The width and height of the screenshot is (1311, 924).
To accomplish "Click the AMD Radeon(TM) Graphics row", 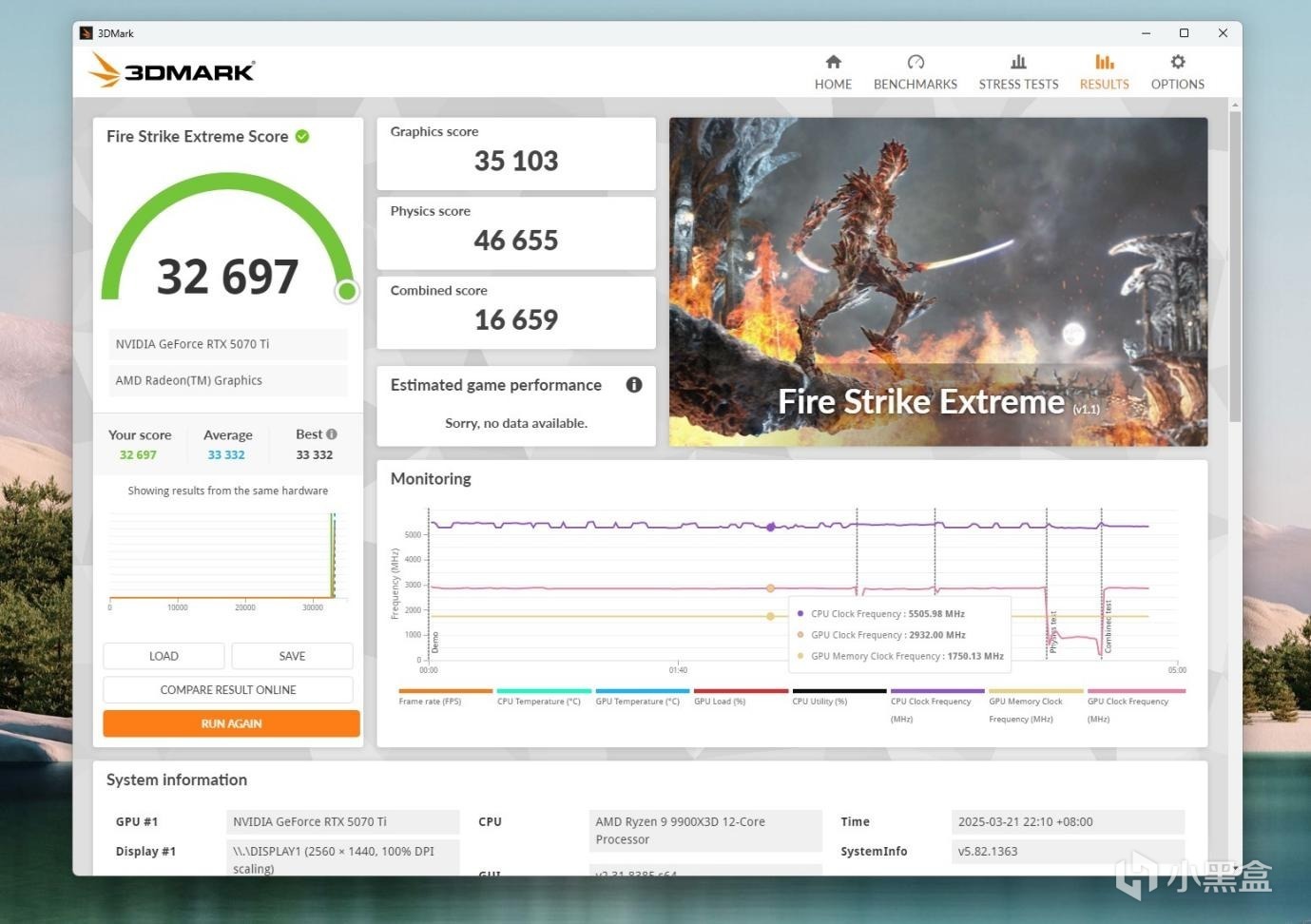I will coord(228,380).
